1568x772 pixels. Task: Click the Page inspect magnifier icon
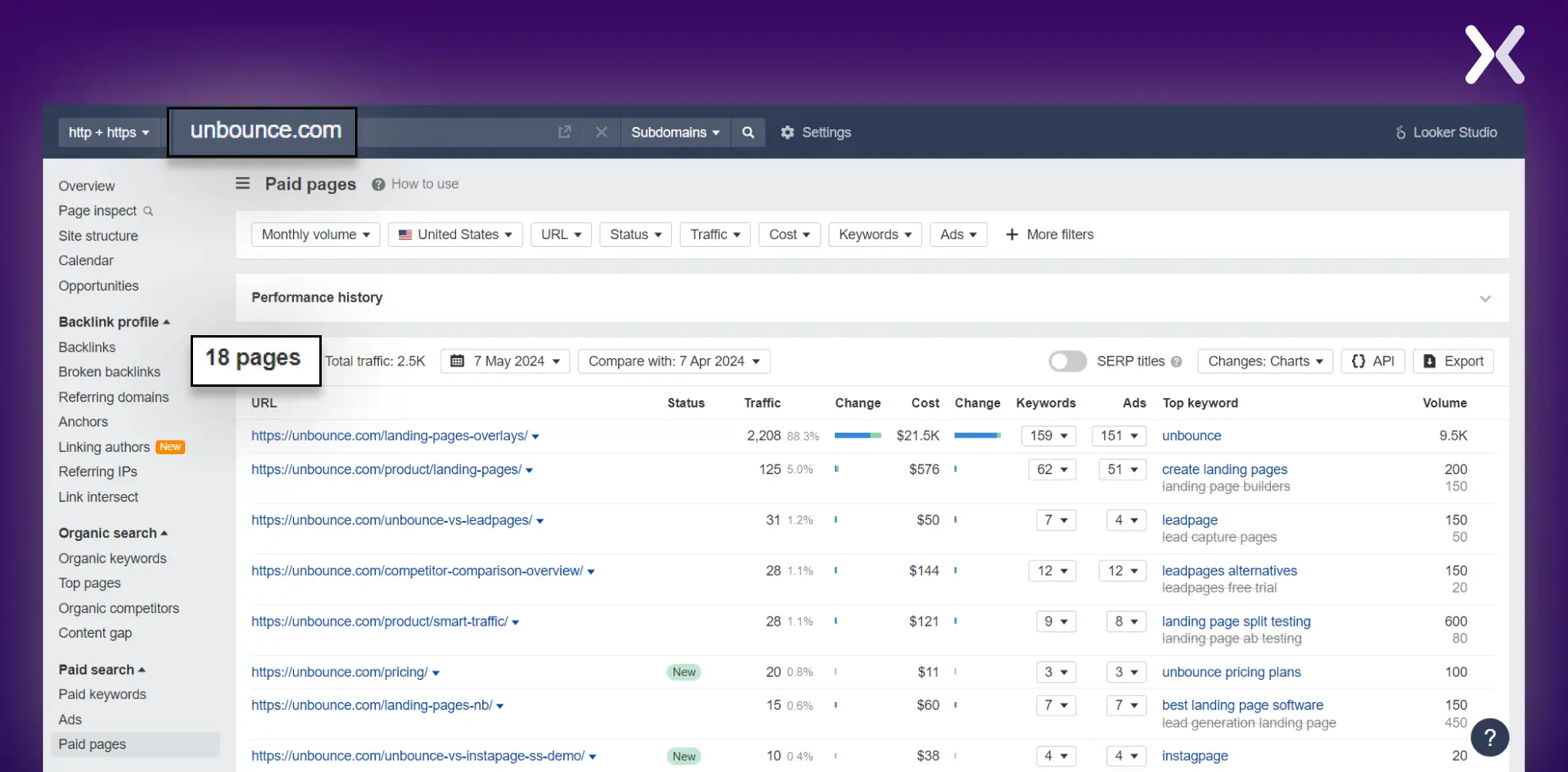point(148,210)
